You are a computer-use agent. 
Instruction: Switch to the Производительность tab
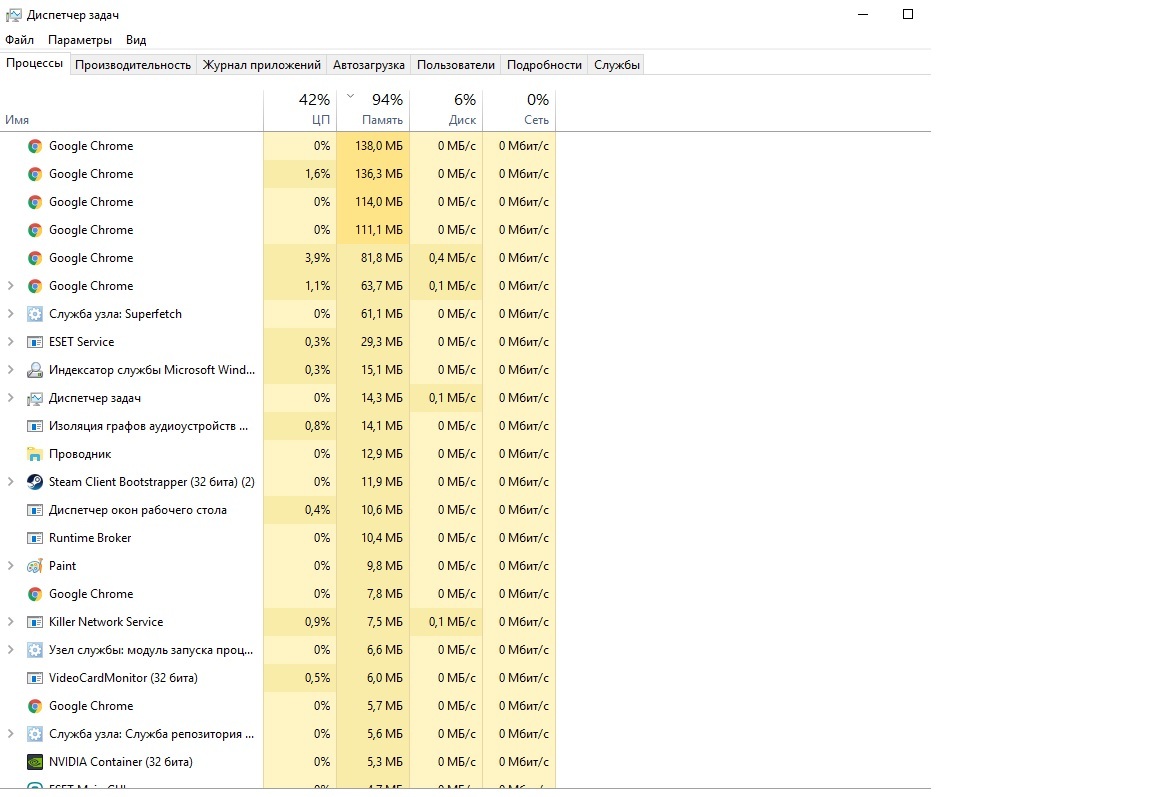tap(133, 65)
